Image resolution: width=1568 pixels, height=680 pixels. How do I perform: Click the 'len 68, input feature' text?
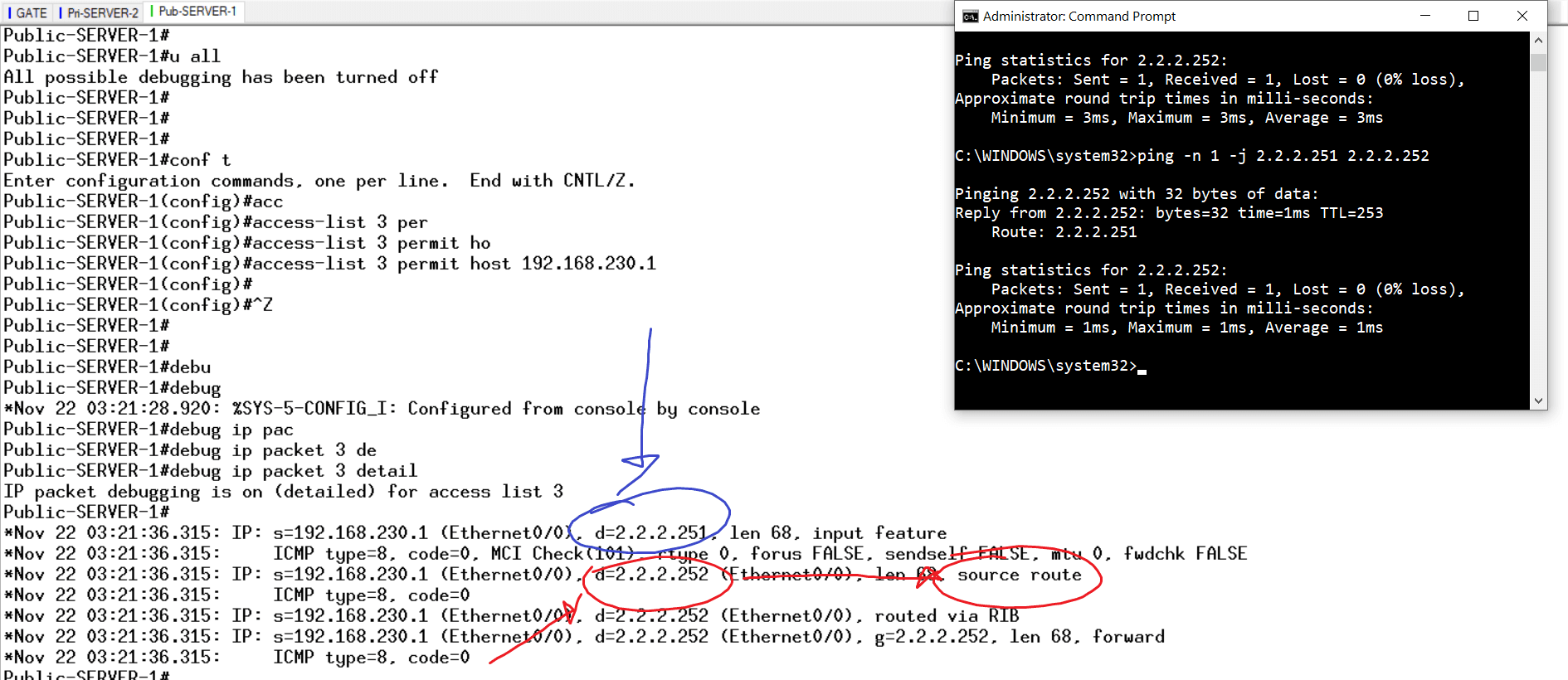838,533
